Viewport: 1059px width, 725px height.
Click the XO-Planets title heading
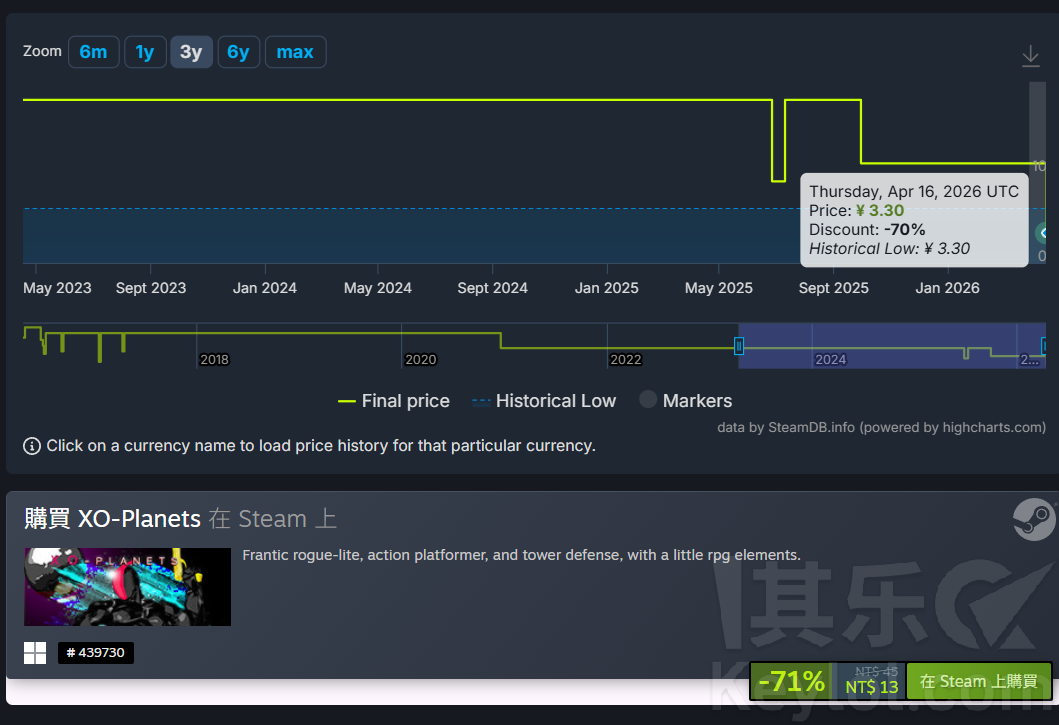139,519
